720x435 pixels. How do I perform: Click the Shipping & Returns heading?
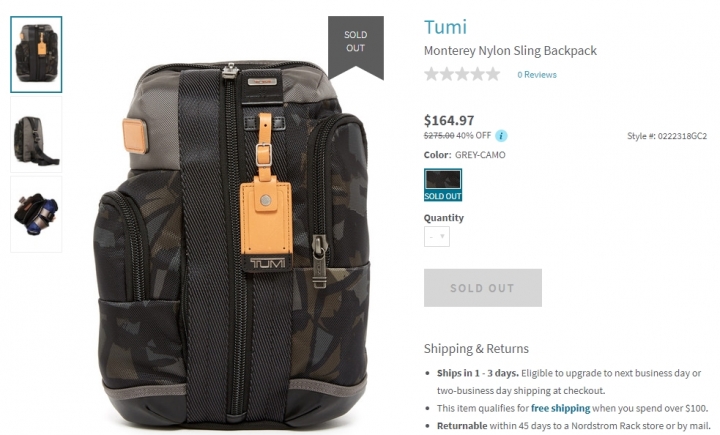(x=476, y=349)
